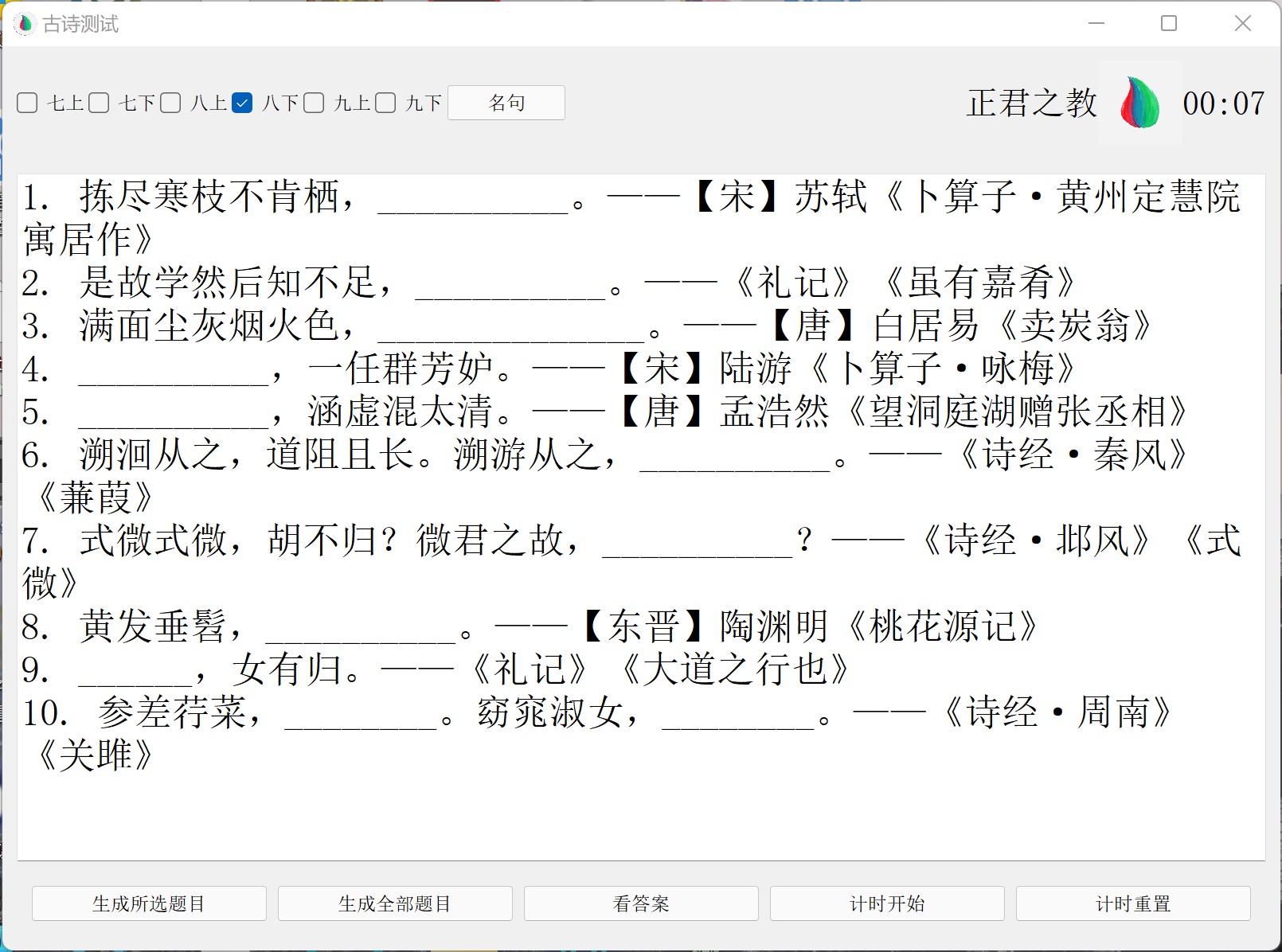Click the 《虽有嘉肴》 title text
Image resolution: width=1282 pixels, height=952 pixels.
980,283
